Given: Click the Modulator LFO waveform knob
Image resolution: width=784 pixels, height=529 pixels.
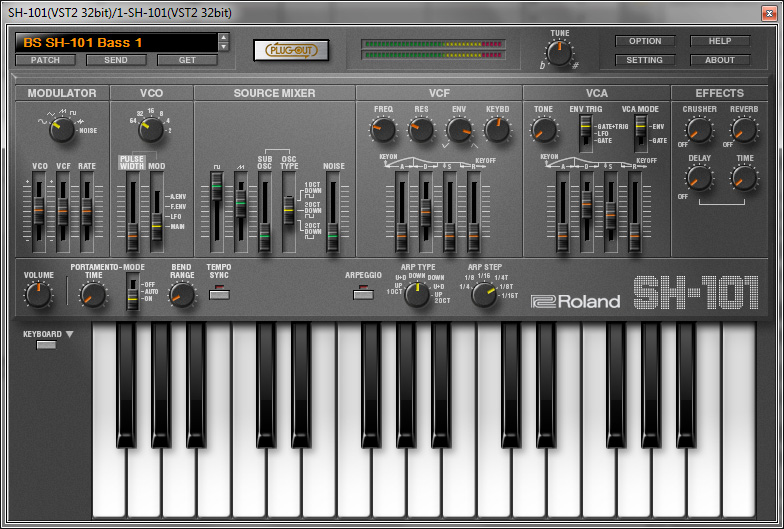Looking at the screenshot, I should click(x=62, y=130).
